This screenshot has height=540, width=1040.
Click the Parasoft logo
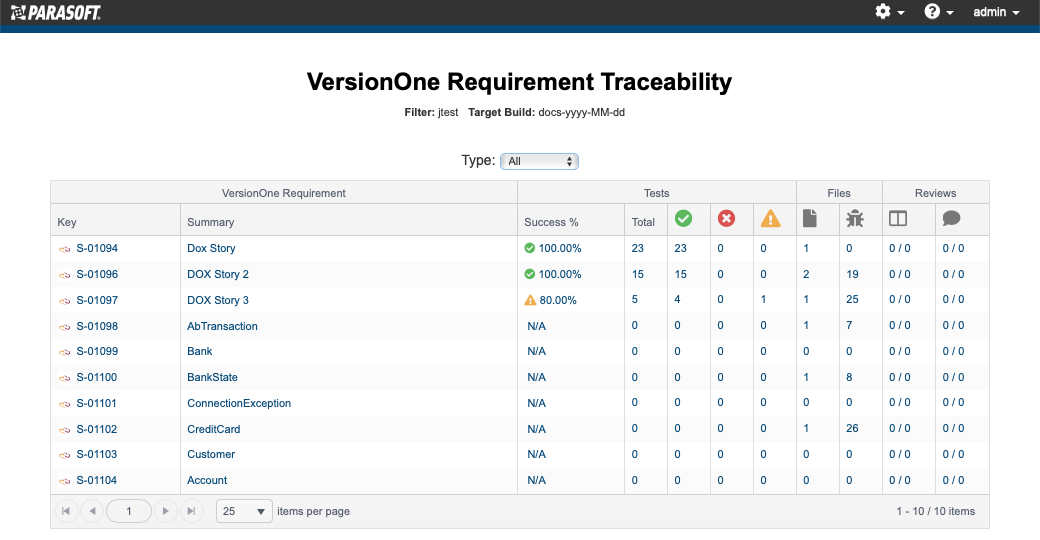coord(56,12)
